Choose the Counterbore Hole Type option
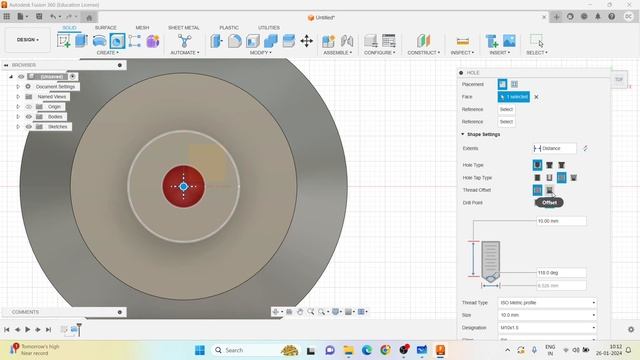This screenshot has height=360, width=640. coord(549,165)
